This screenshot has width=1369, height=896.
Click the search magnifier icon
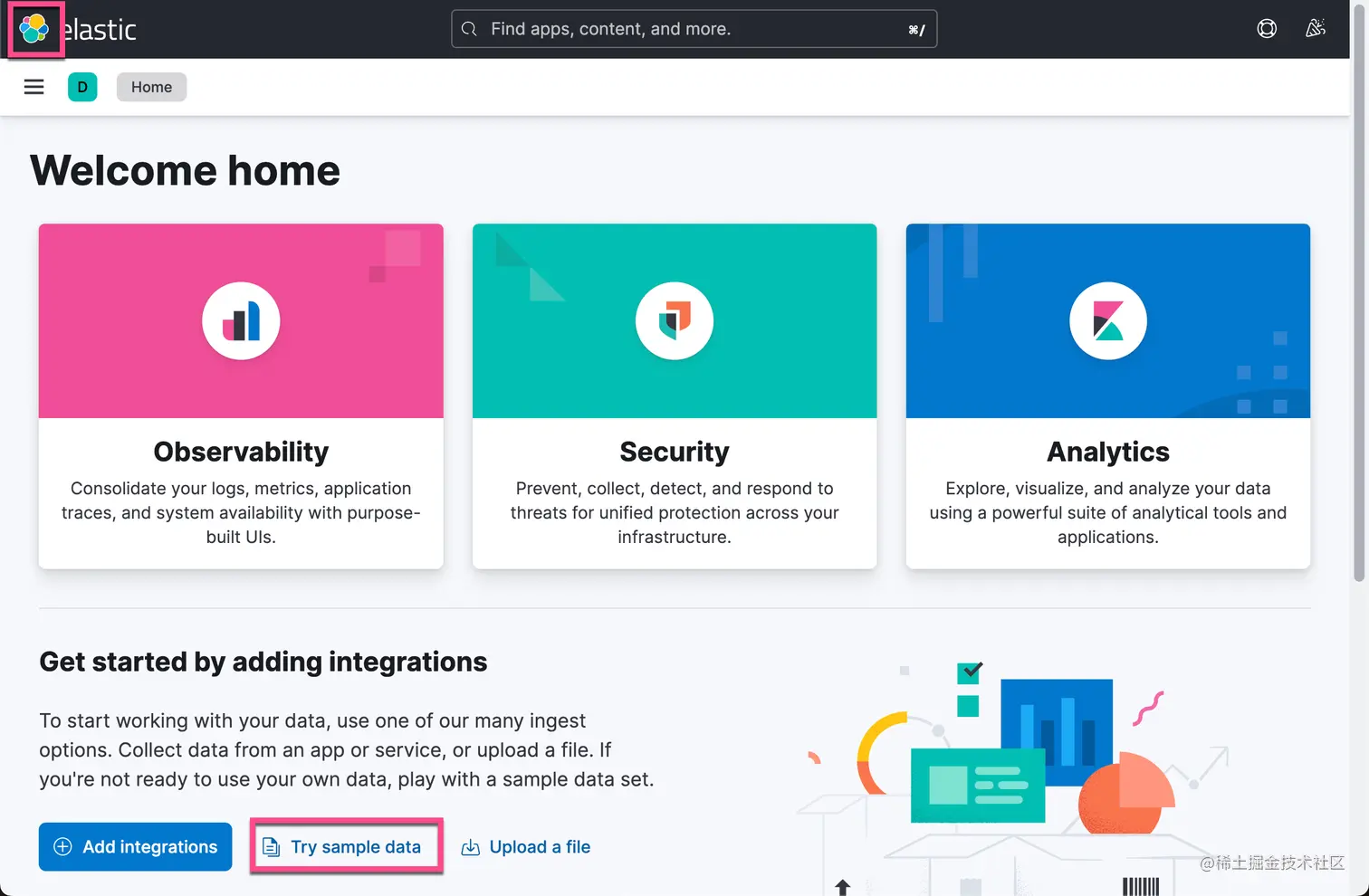[x=469, y=29]
